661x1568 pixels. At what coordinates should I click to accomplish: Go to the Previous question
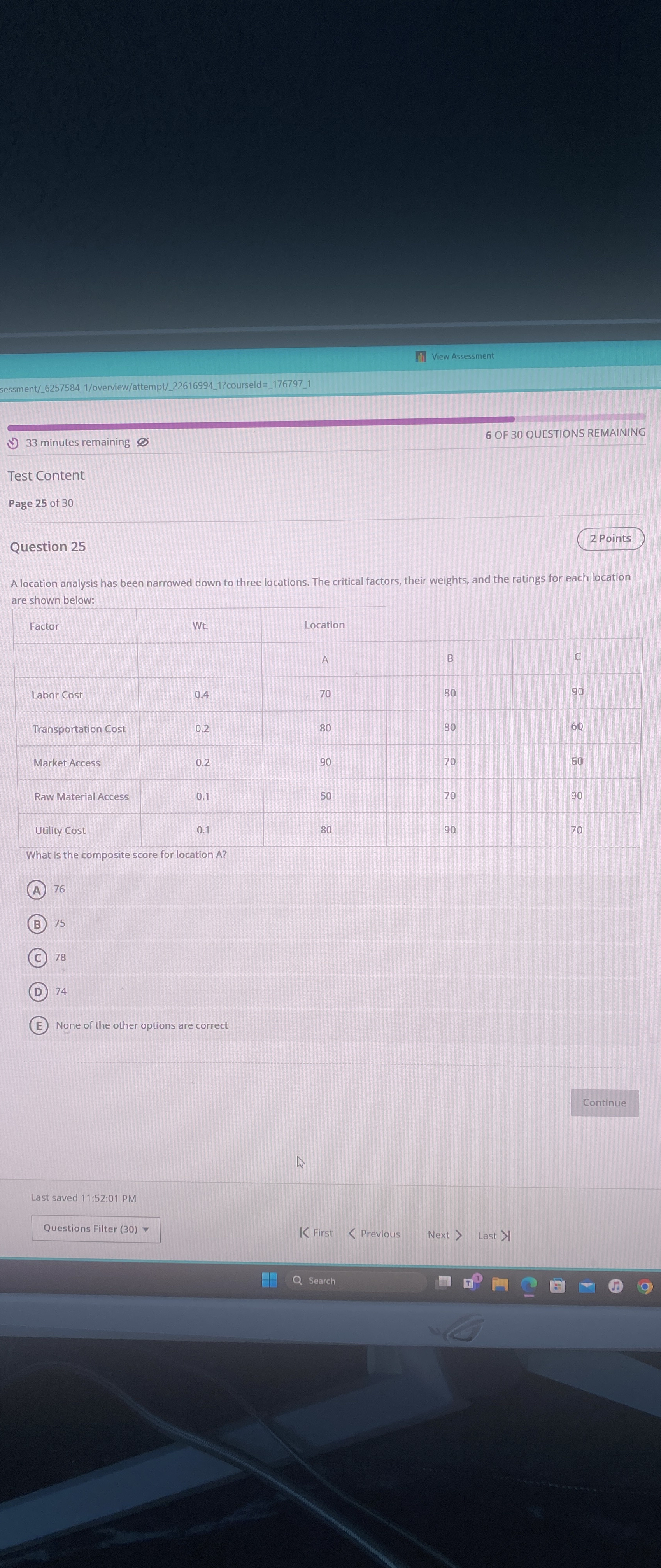pyautogui.click(x=374, y=1234)
